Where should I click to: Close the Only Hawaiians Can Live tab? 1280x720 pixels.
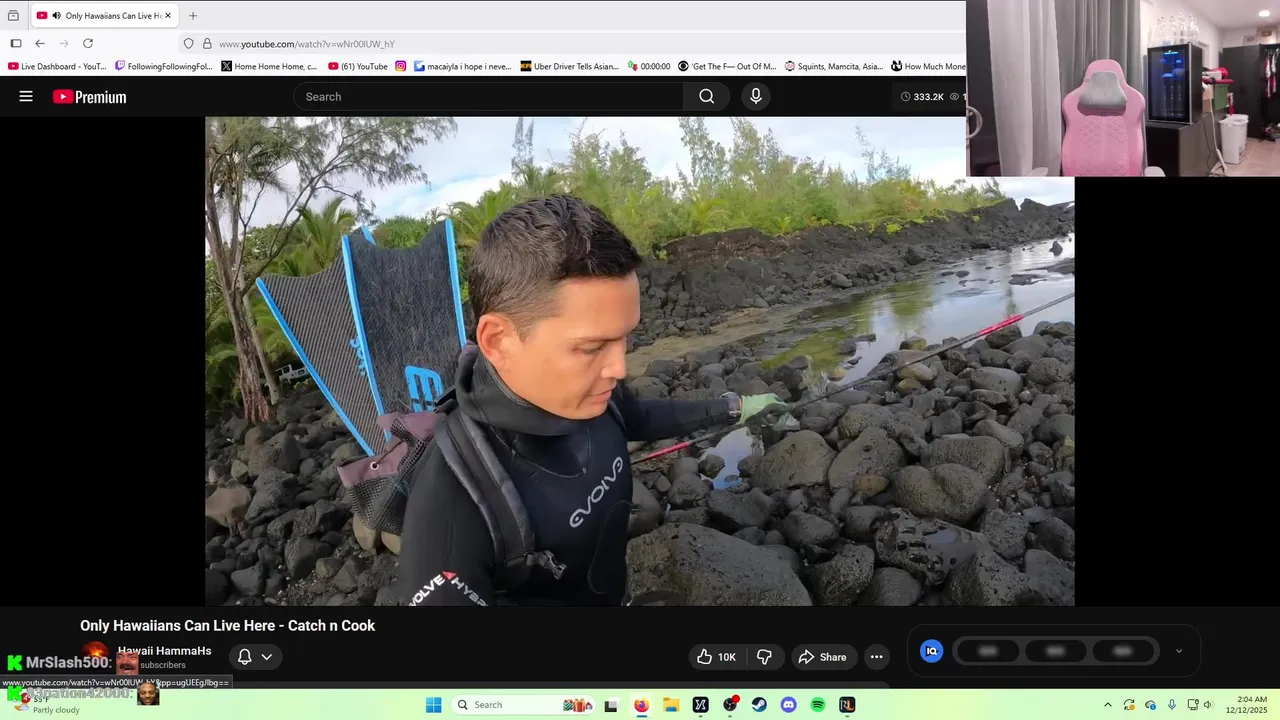pyautogui.click(x=168, y=16)
